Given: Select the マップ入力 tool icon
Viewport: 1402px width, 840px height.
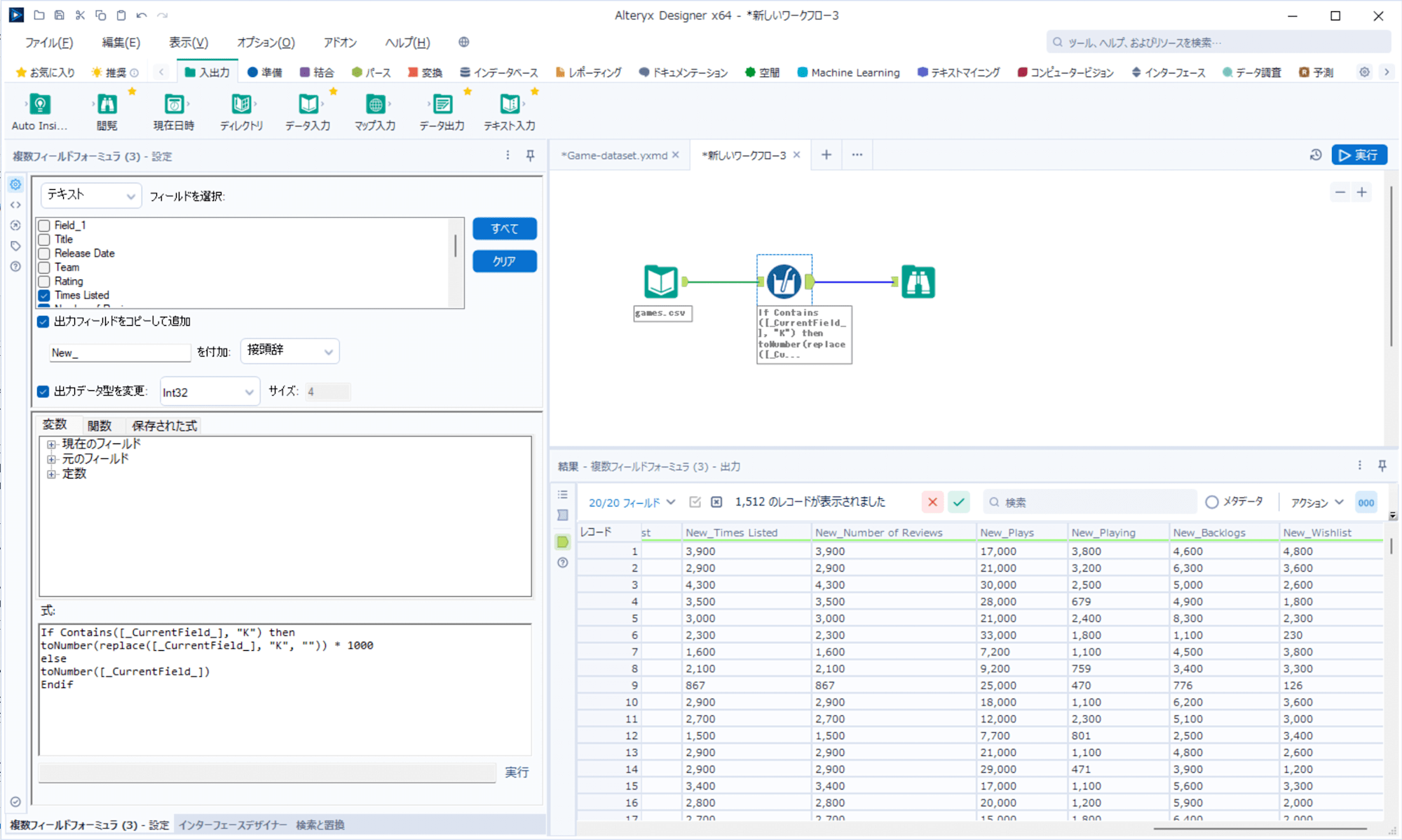Looking at the screenshot, I should click(376, 105).
